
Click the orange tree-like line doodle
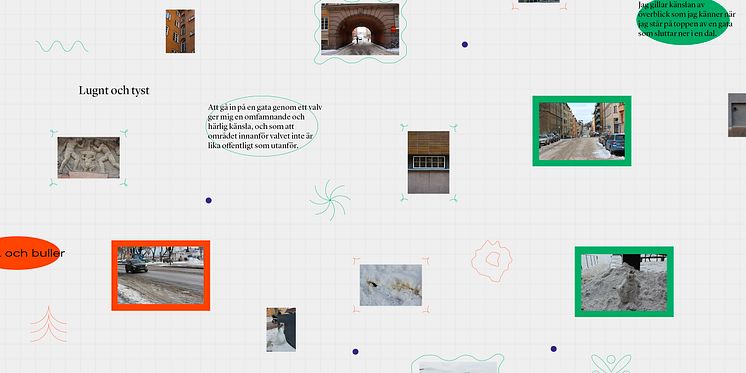click(x=48, y=324)
